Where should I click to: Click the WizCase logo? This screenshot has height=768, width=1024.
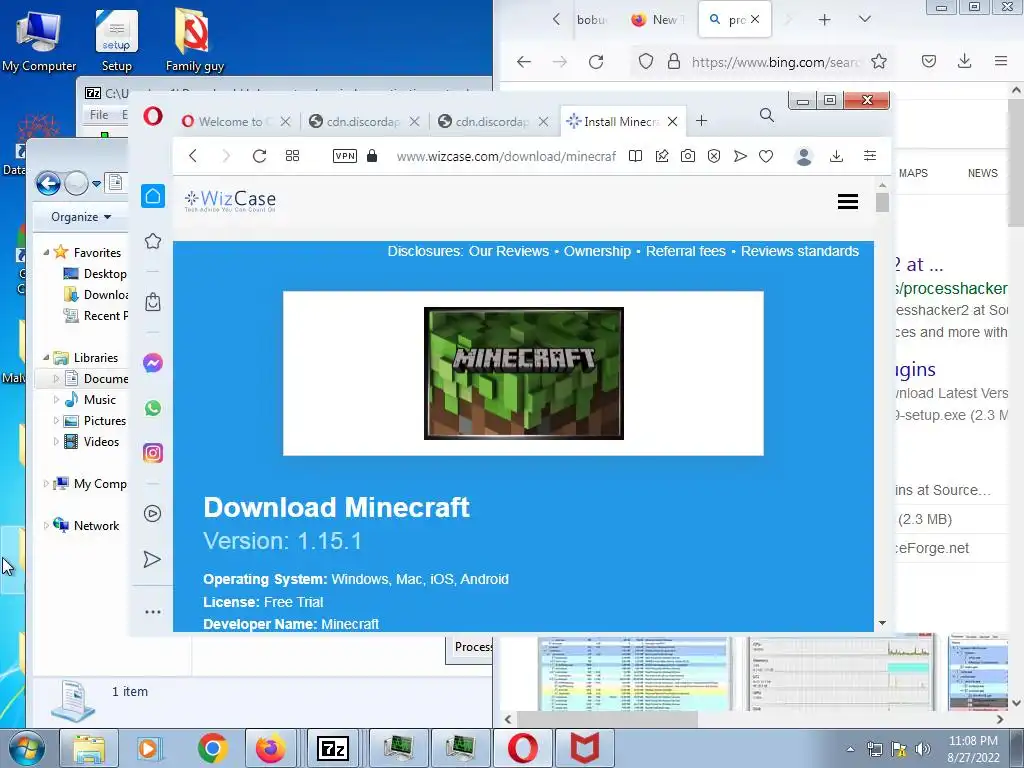pos(230,200)
